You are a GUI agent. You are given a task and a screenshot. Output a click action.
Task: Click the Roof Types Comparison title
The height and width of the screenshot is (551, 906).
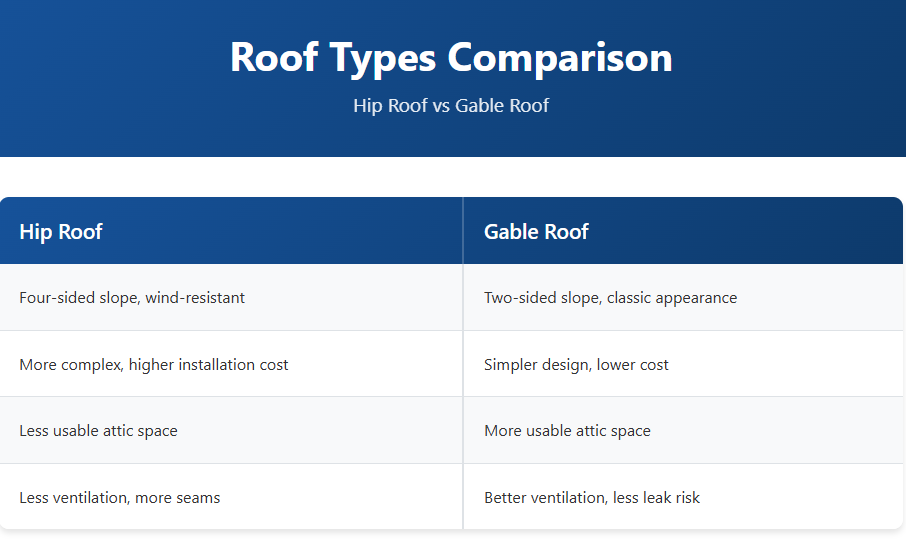coord(451,57)
